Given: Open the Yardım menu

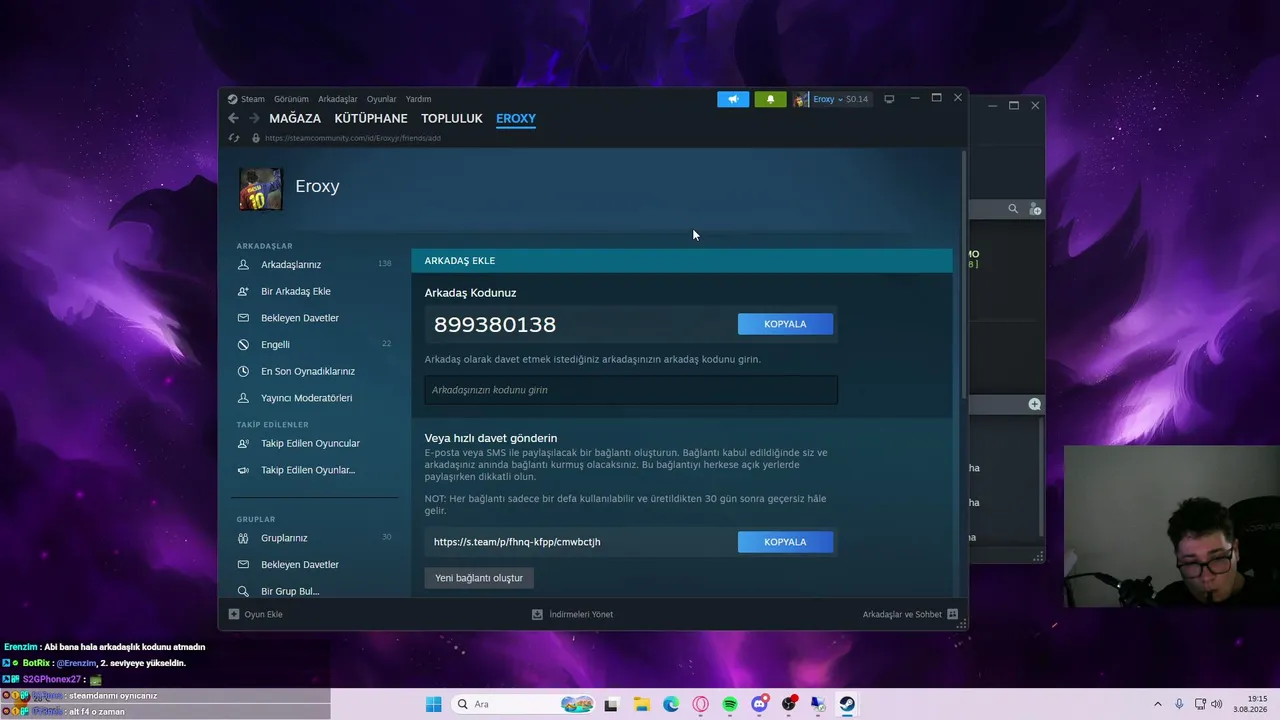Looking at the screenshot, I should (418, 99).
